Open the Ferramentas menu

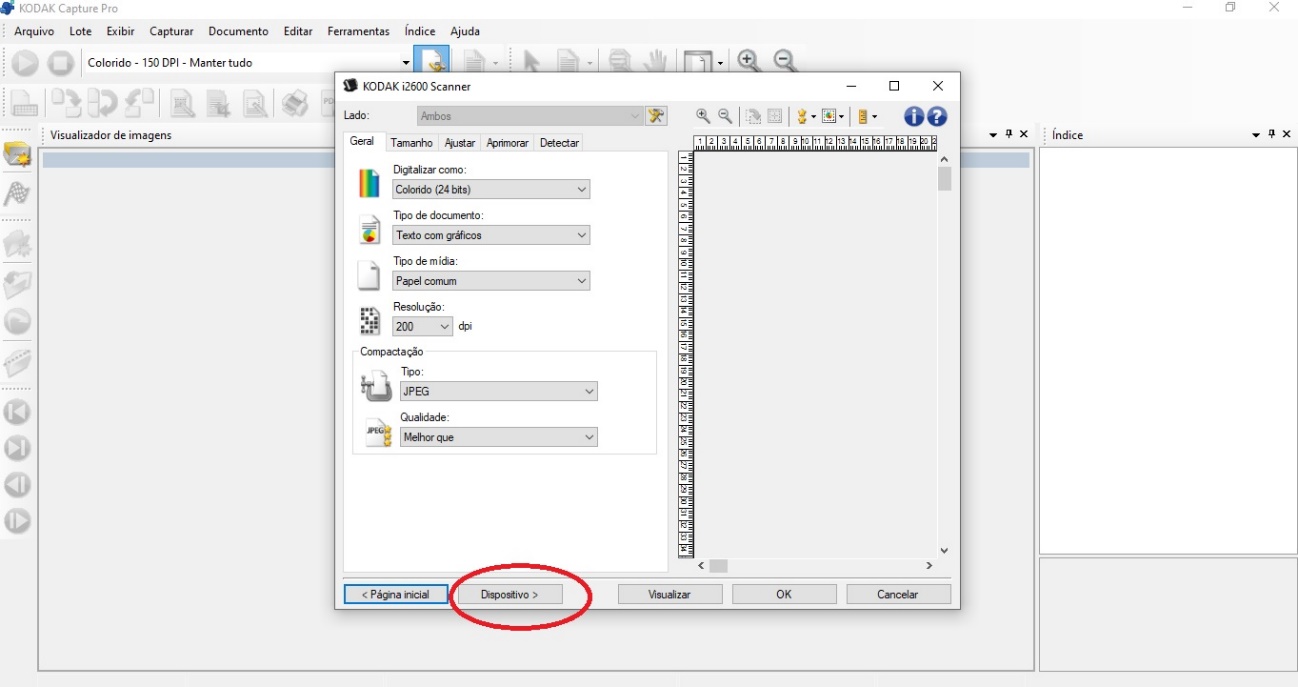[358, 31]
